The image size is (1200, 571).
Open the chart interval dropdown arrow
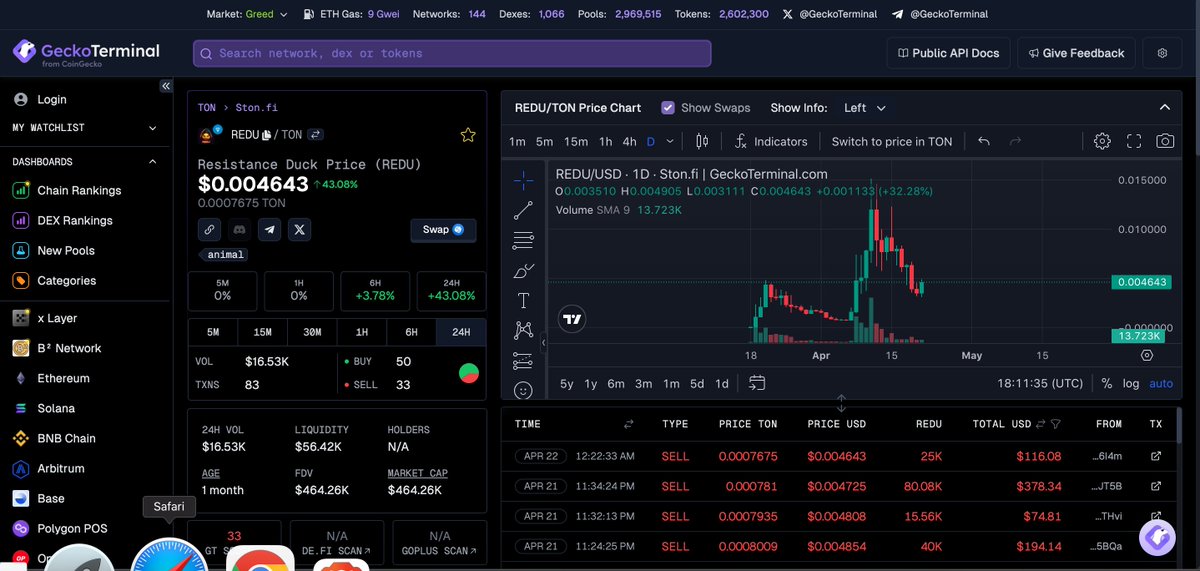[x=670, y=142]
